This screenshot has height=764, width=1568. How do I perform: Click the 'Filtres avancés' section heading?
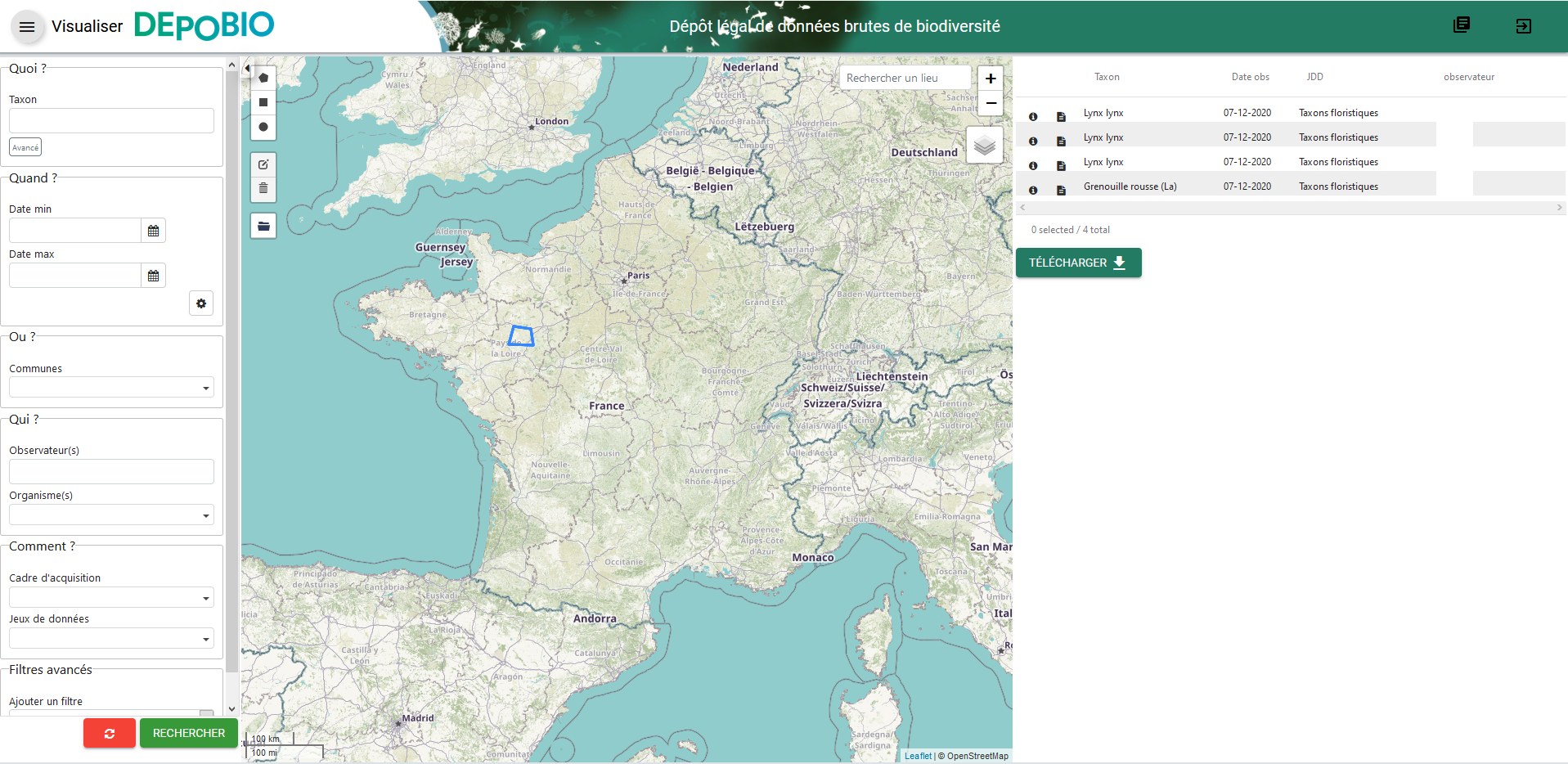tap(51, 670)
